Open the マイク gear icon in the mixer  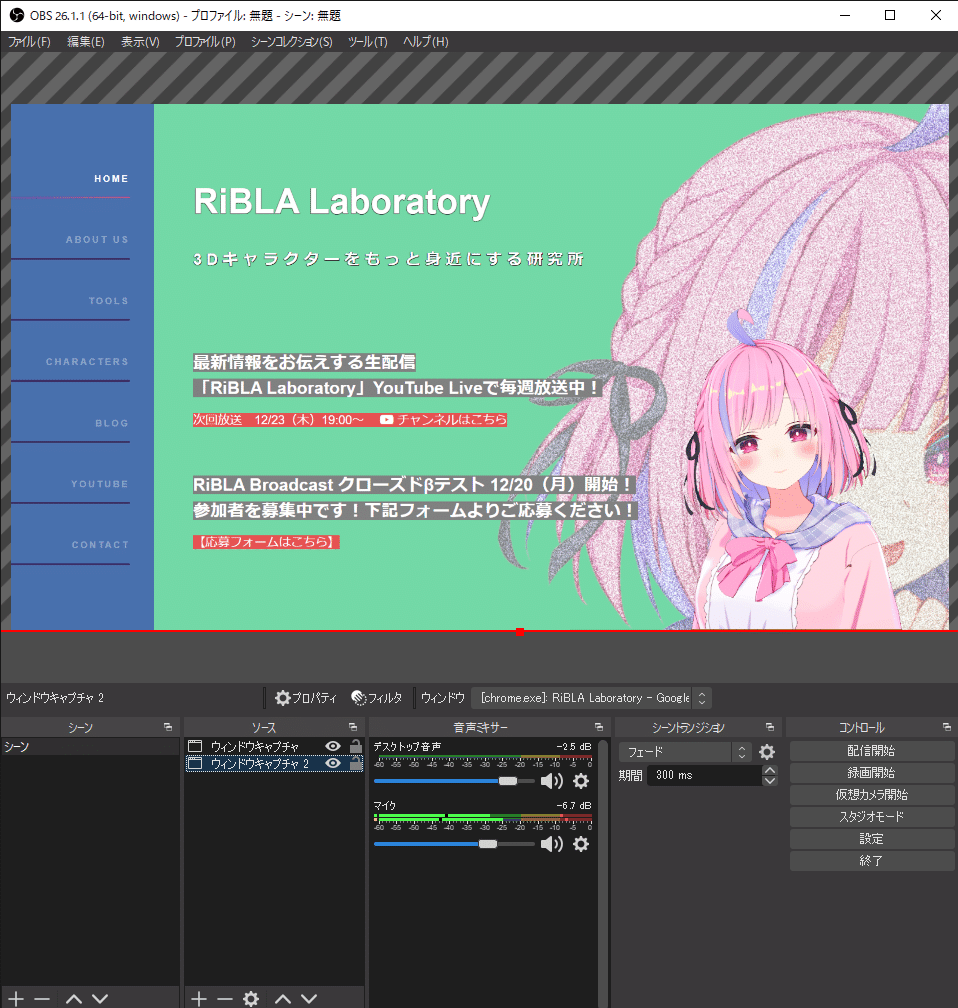point(581,843)
